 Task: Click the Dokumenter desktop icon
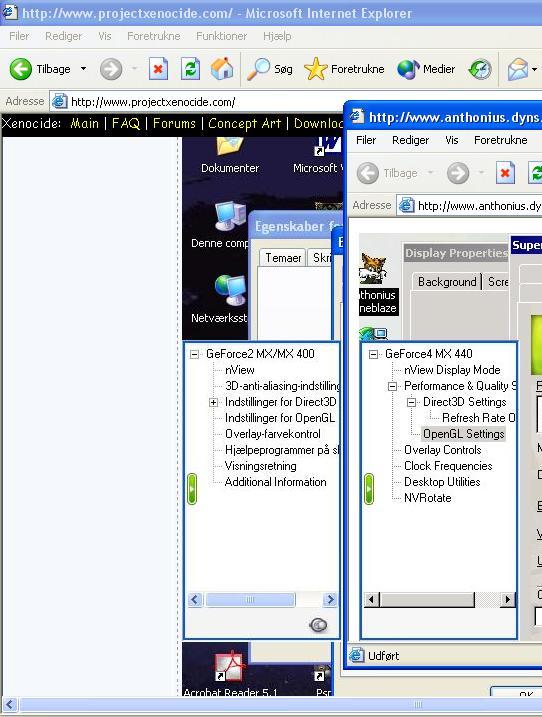(230, 155)
